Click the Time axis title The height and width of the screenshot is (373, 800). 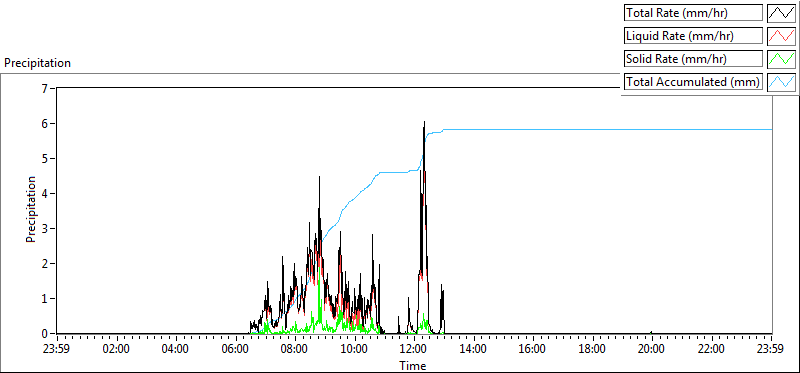point(412,365)
